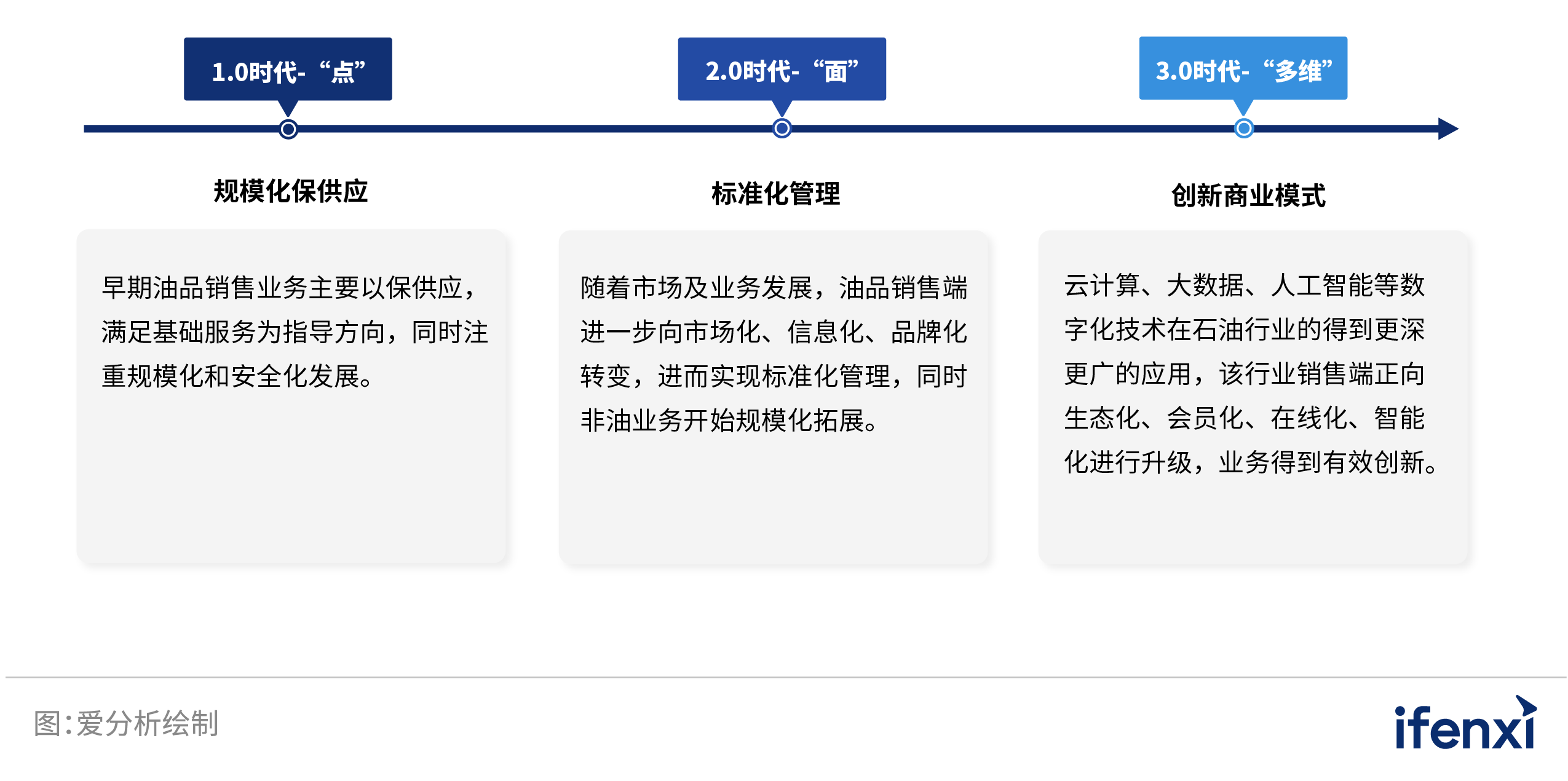Click the 规模化保供应 heading

click(290, 191)
